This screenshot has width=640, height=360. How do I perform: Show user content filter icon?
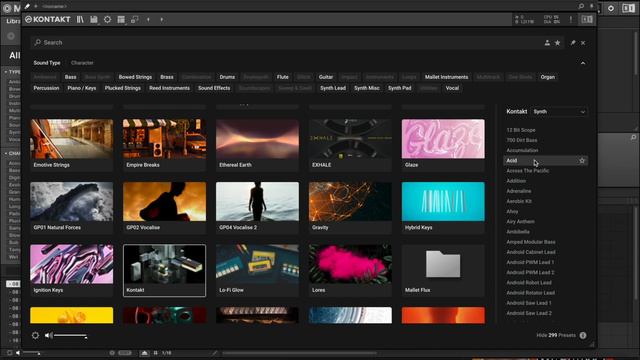coord(547,42)
